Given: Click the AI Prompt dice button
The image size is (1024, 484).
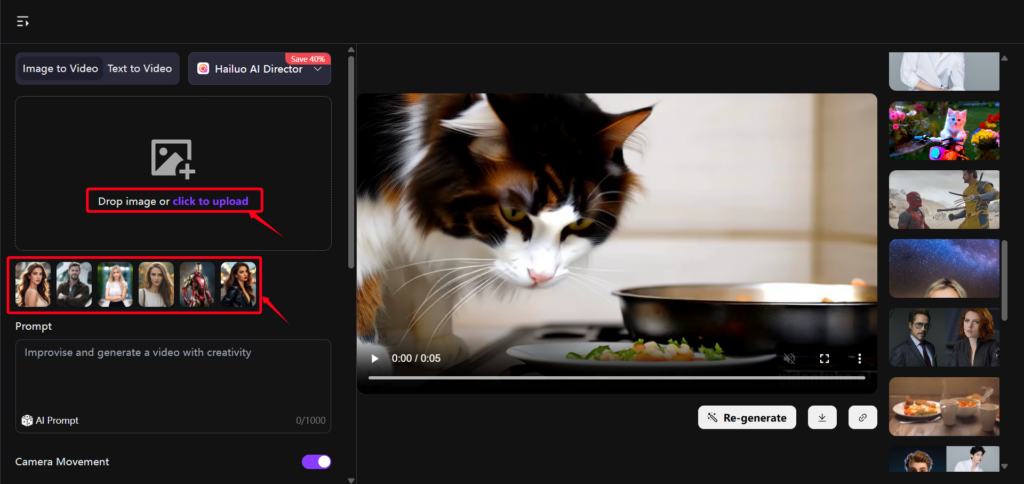Looking at the screenshot, I should (x=50, y=421).
